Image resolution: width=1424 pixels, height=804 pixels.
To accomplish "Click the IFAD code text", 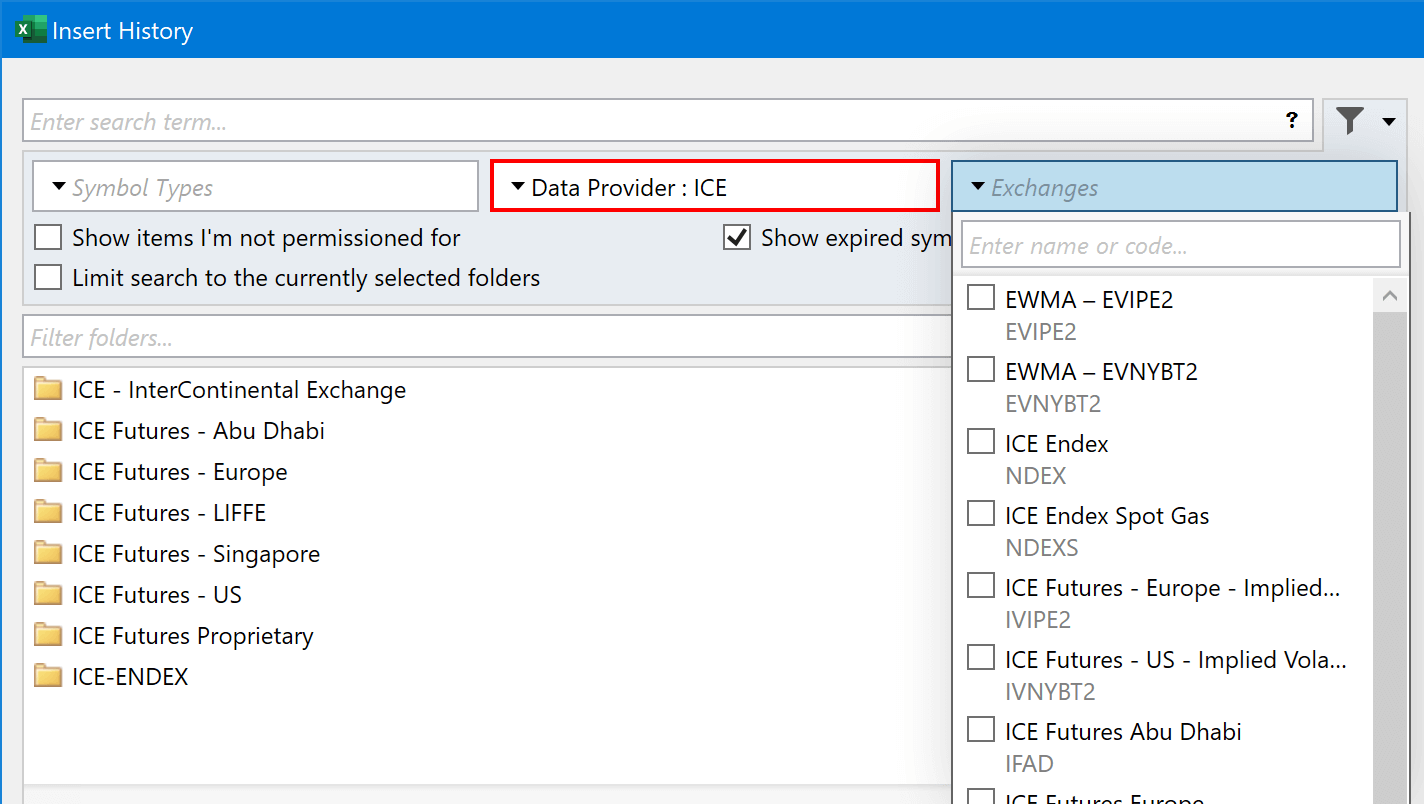I will (x=1030, y=764).
